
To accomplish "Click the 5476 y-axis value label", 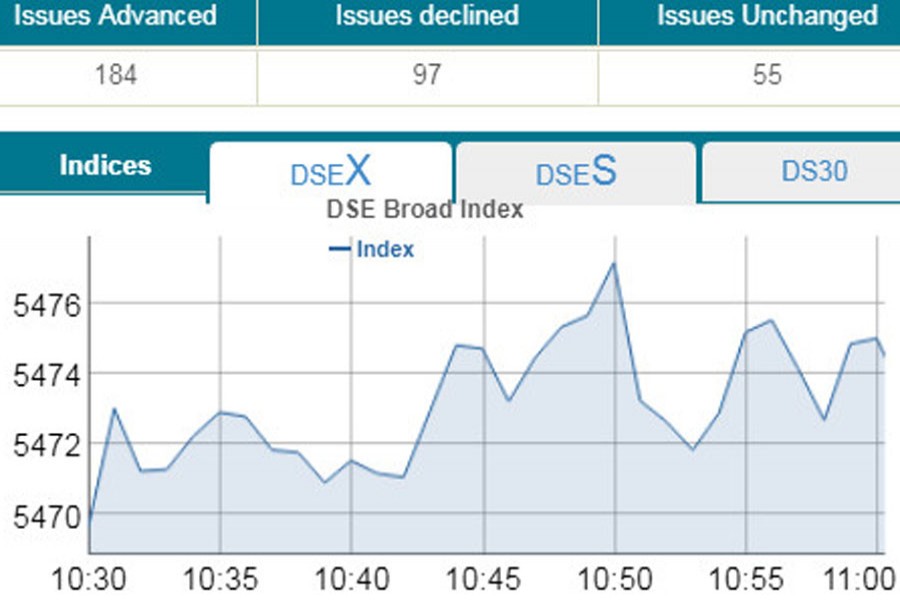I will point(37,305).
